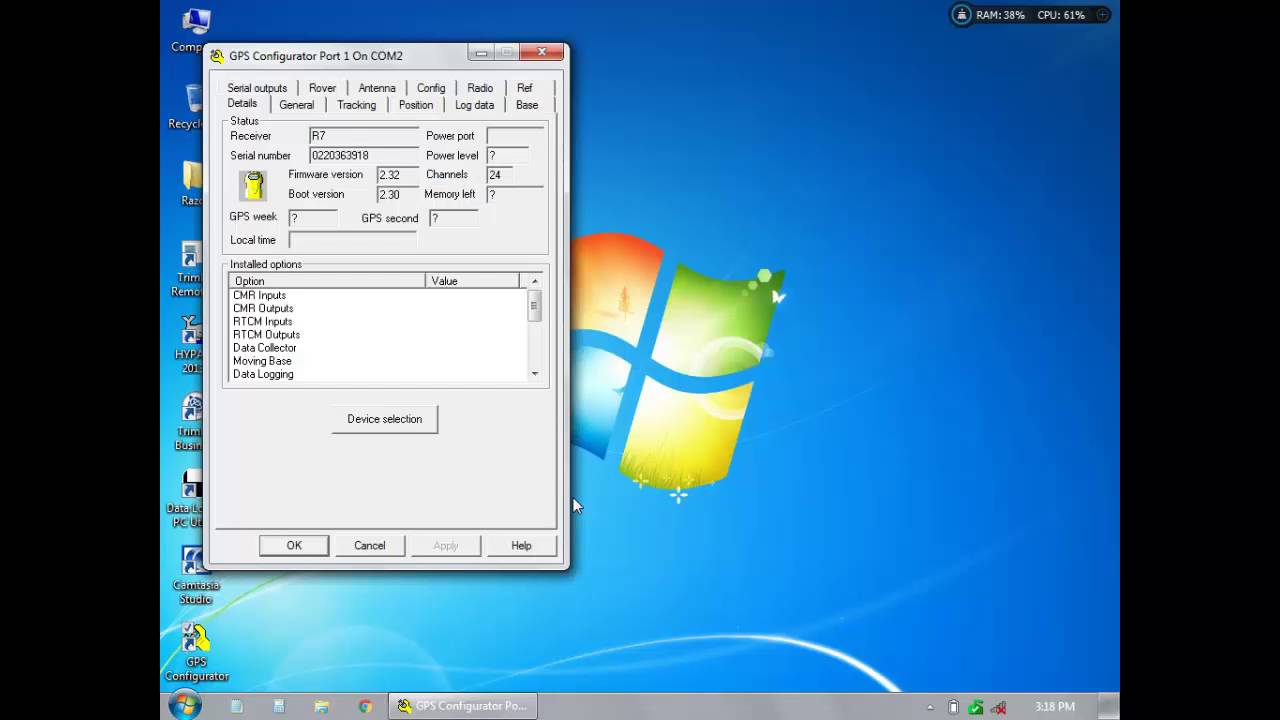Click the RAM meter gadget icon
Screen dimensions: 1280x720
pos(961,15)
